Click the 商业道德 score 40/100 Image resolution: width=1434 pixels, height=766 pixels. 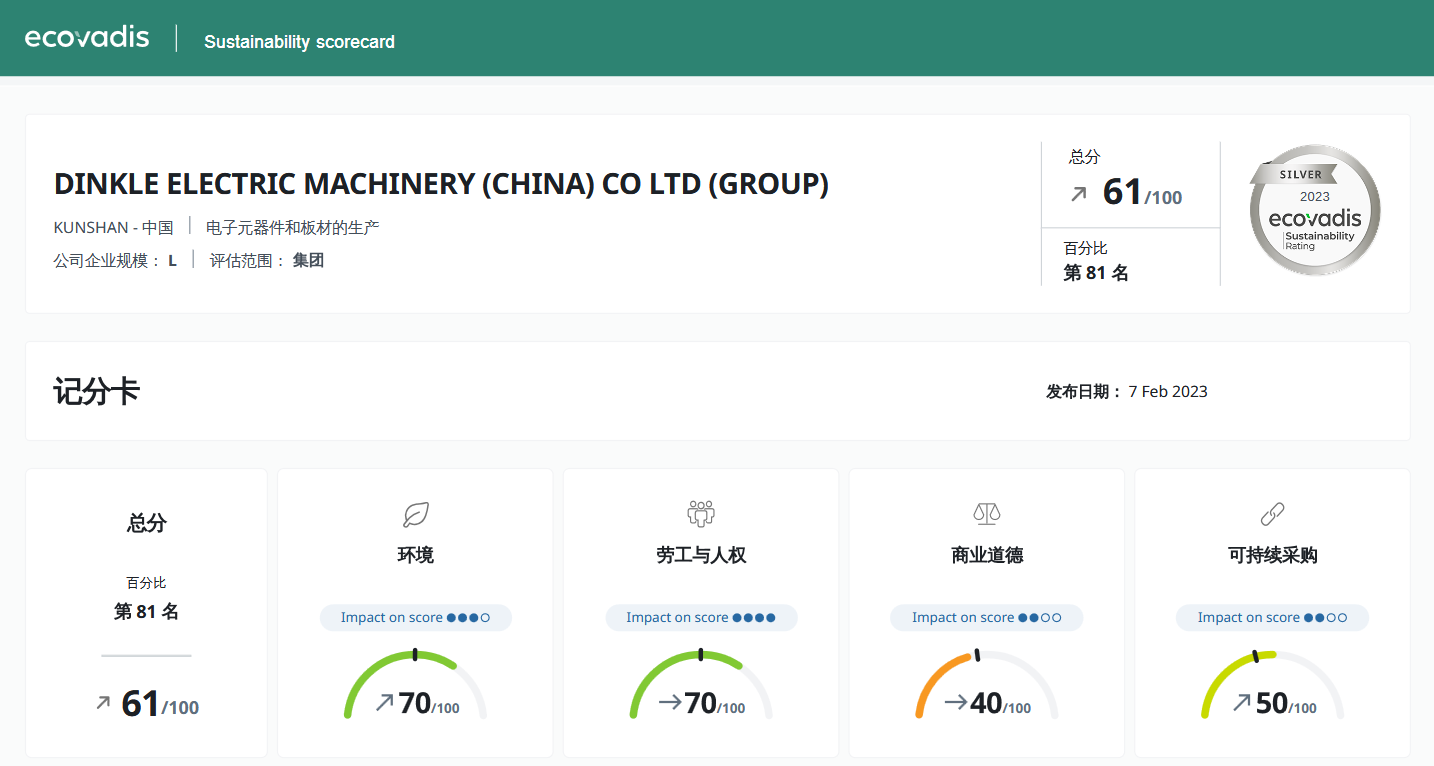pos(1001,704)
